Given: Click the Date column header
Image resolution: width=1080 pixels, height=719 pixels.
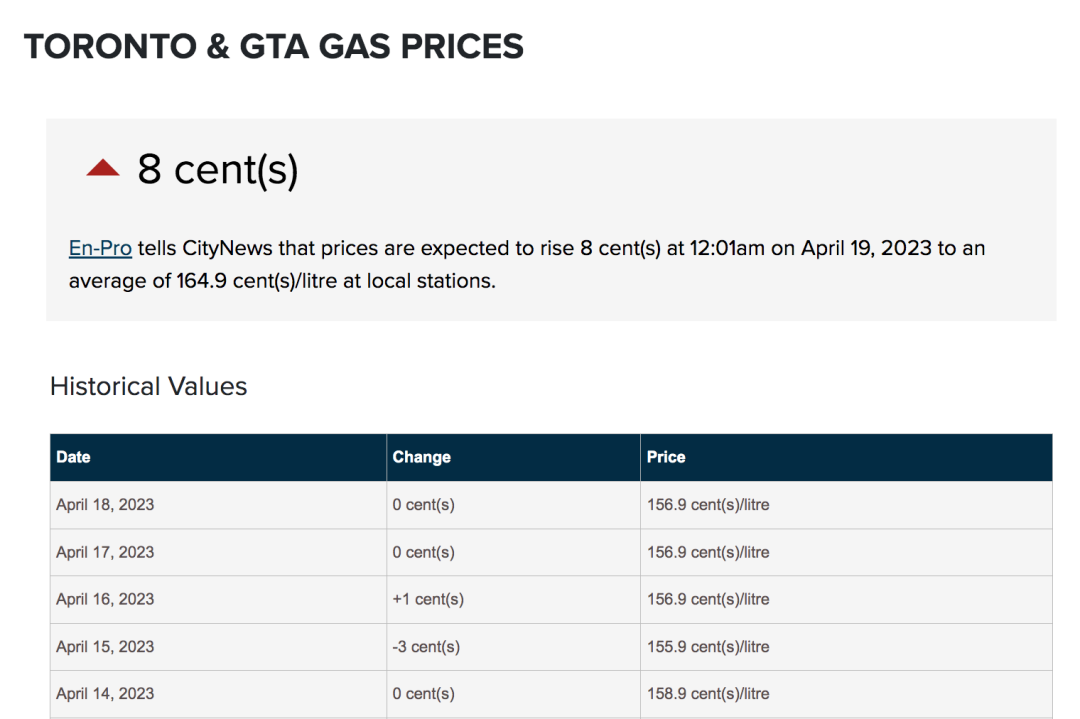Looking at the screenshot, I should (x=218, y=457).
